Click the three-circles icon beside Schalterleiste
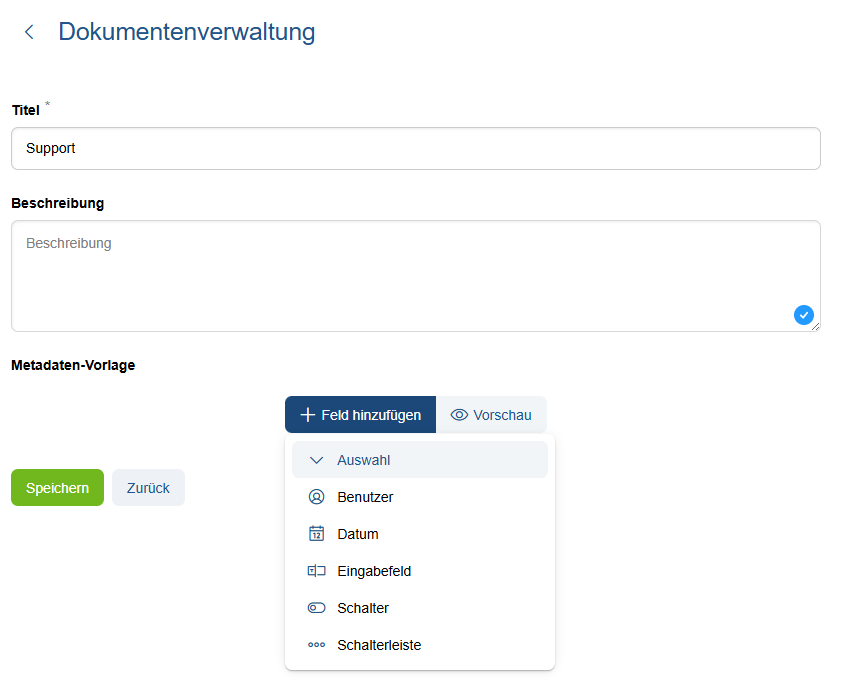Viewport: 846px width, 696px height. (317, 645)
